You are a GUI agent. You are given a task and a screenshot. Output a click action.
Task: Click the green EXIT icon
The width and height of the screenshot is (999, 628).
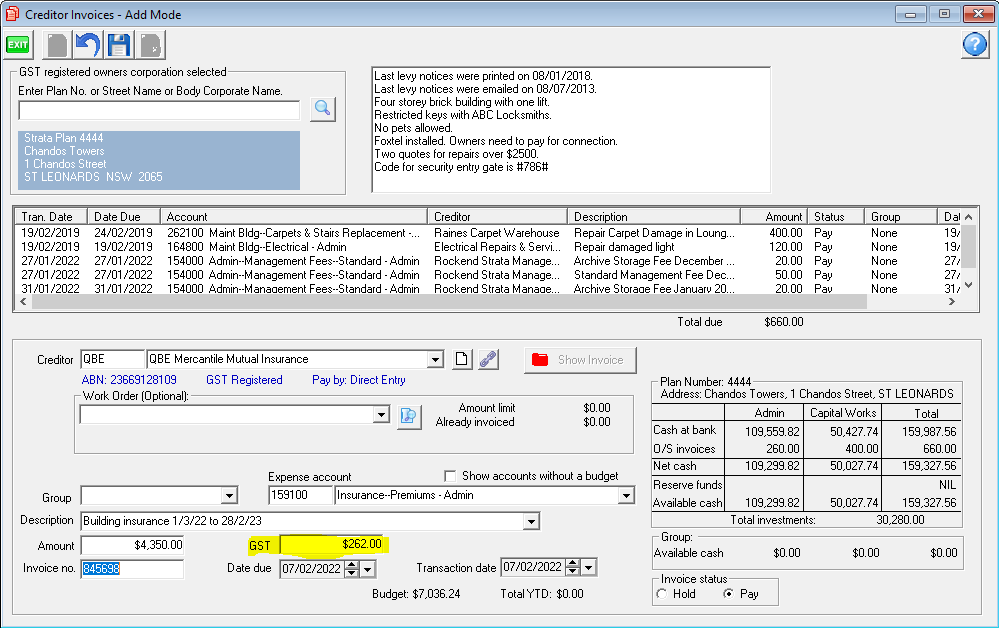coord(18,45)
